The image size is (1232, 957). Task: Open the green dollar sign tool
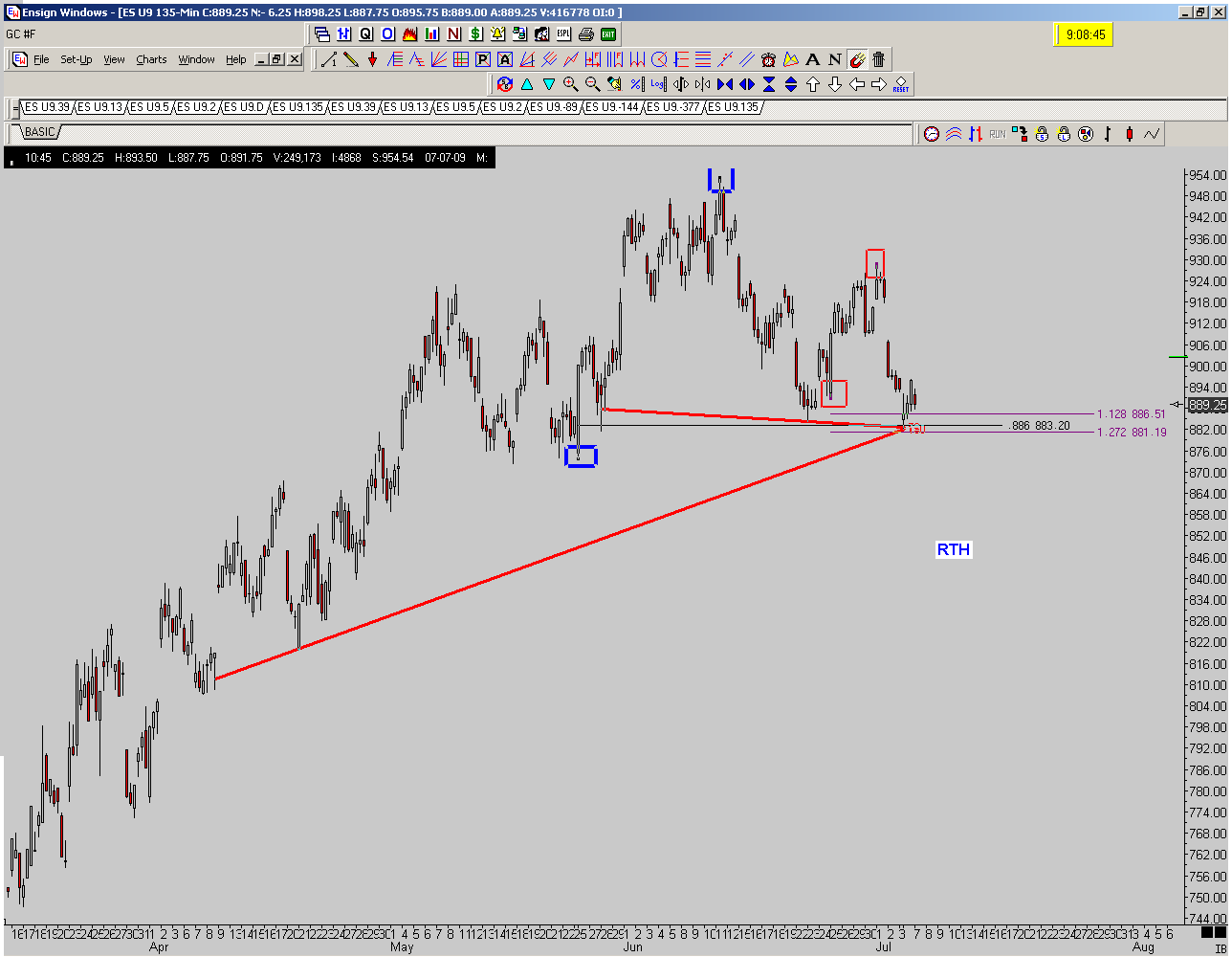(475, 33)
